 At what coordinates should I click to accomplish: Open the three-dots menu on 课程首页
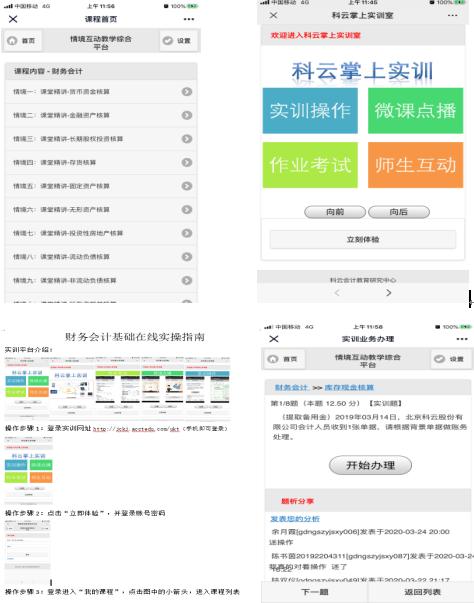point(188,19)
